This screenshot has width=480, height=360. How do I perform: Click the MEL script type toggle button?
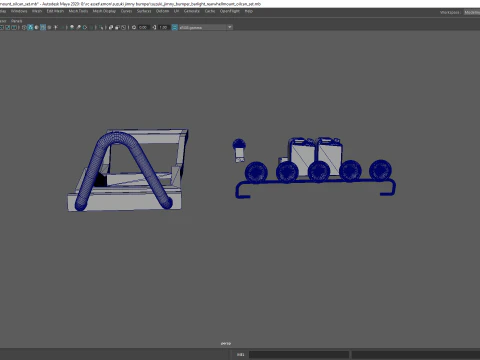tap(240, 354)
